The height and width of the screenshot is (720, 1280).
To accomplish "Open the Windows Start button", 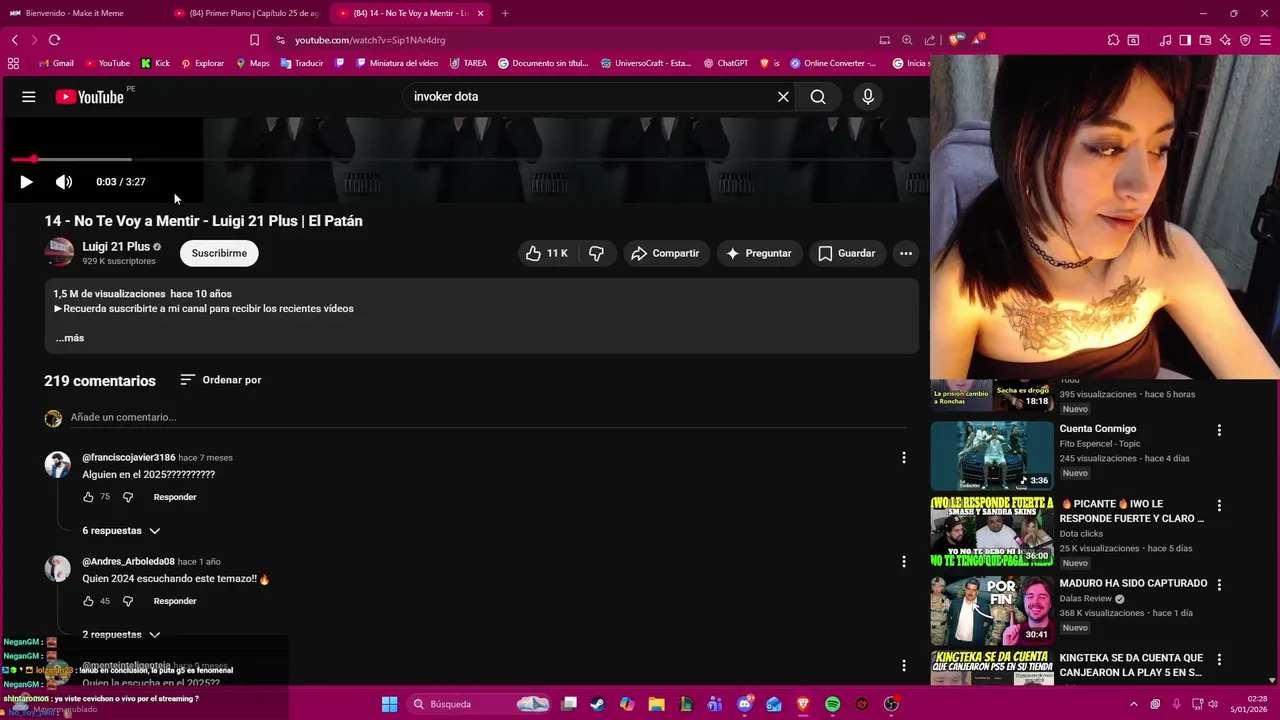I will (x=389, y=704).
